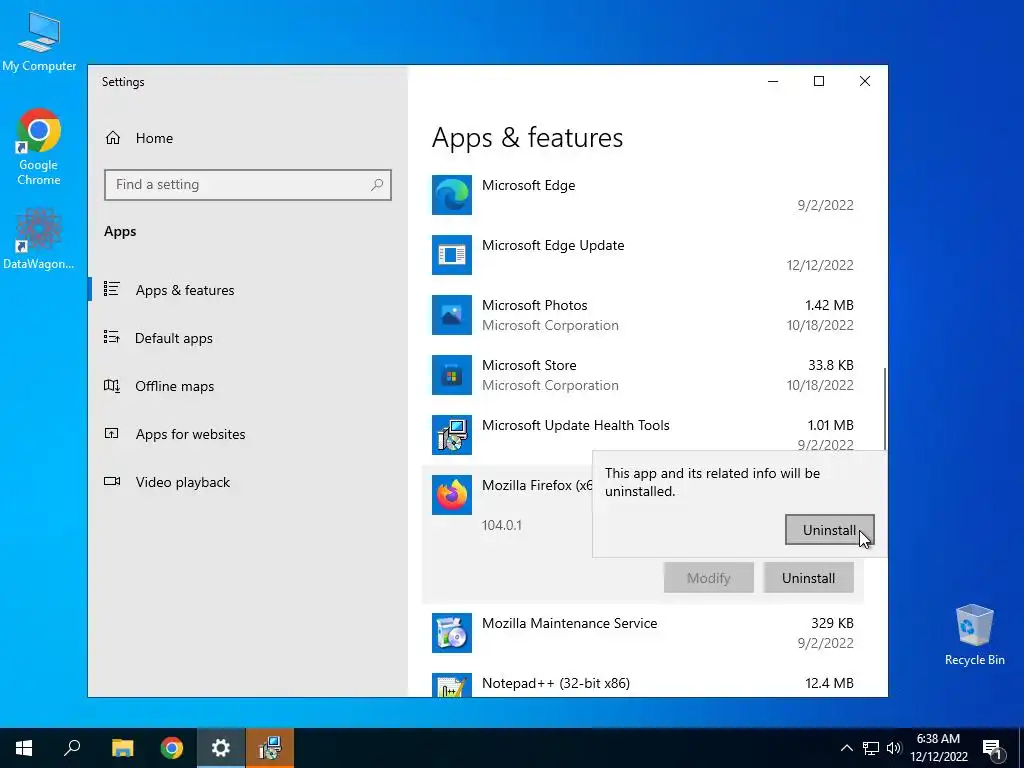Screen dimensions: 1024x768
Task: Select Microsoft Update Health Tools name
Action: point(575,425)
